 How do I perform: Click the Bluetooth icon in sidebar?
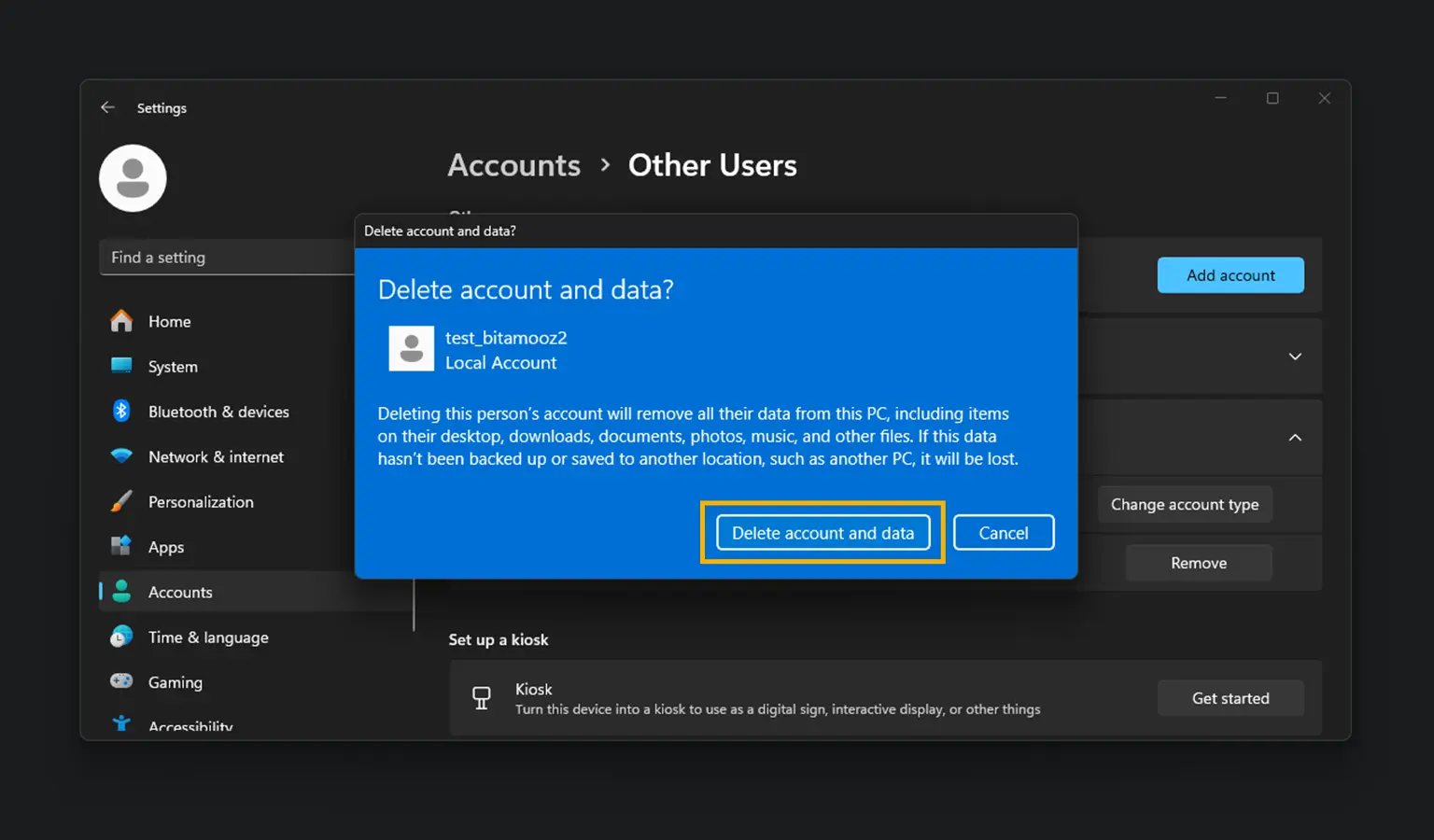click(121, 411)
